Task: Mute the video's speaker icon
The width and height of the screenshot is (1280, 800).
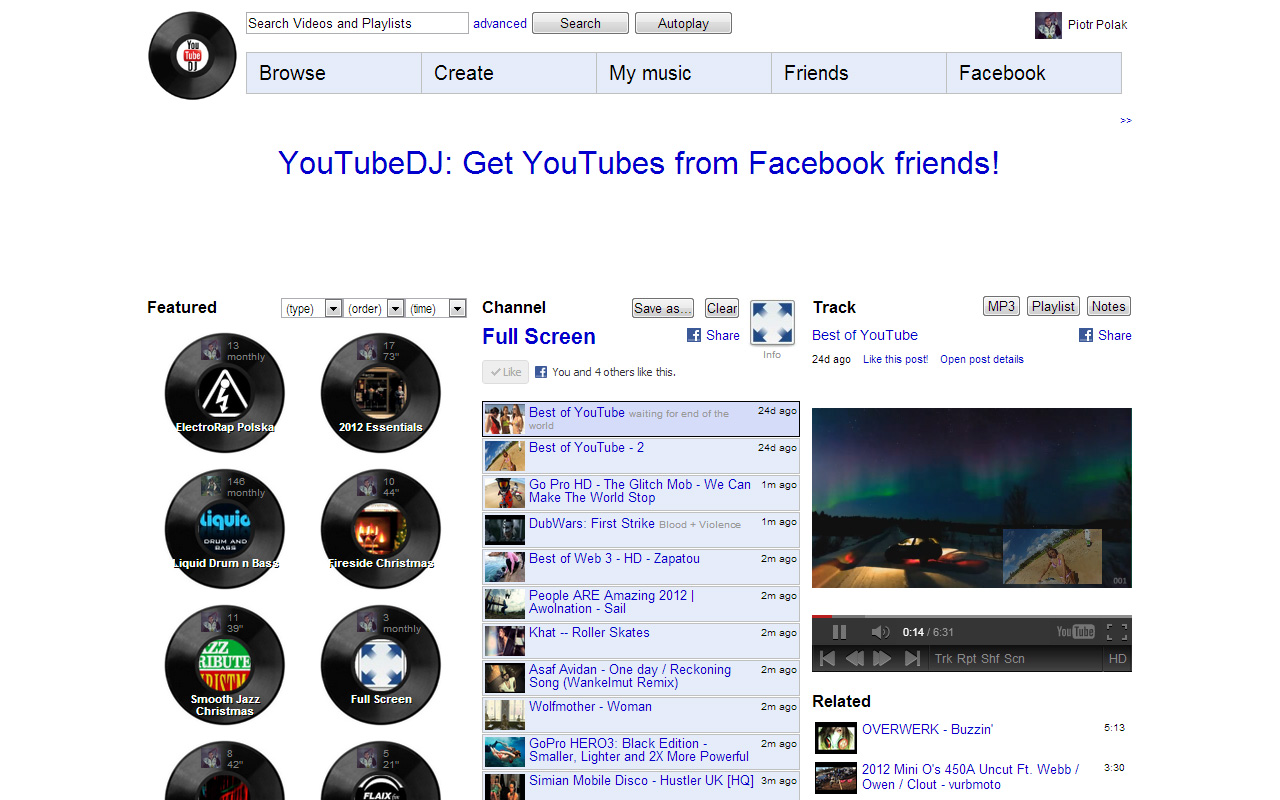Action: pyautogui.click(x=879, y=631)
